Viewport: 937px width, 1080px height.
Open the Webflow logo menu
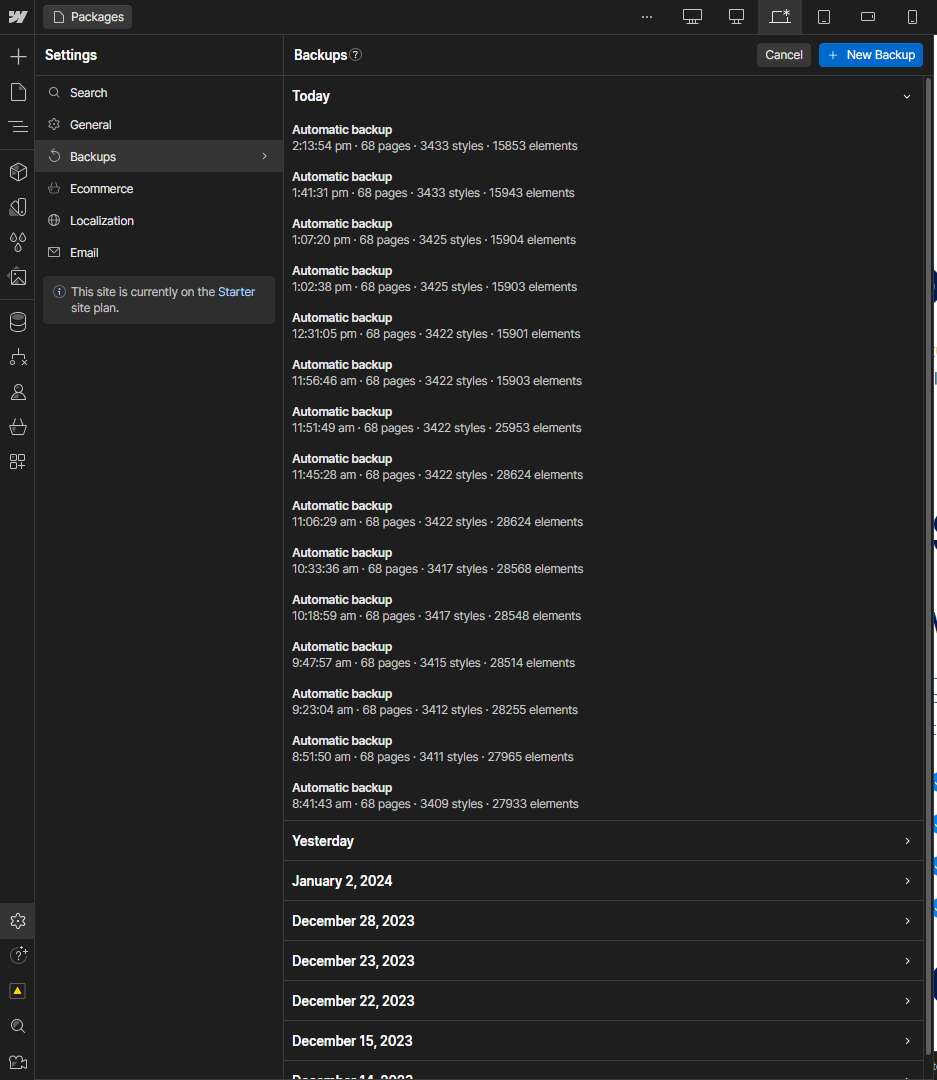pos(18,17)
